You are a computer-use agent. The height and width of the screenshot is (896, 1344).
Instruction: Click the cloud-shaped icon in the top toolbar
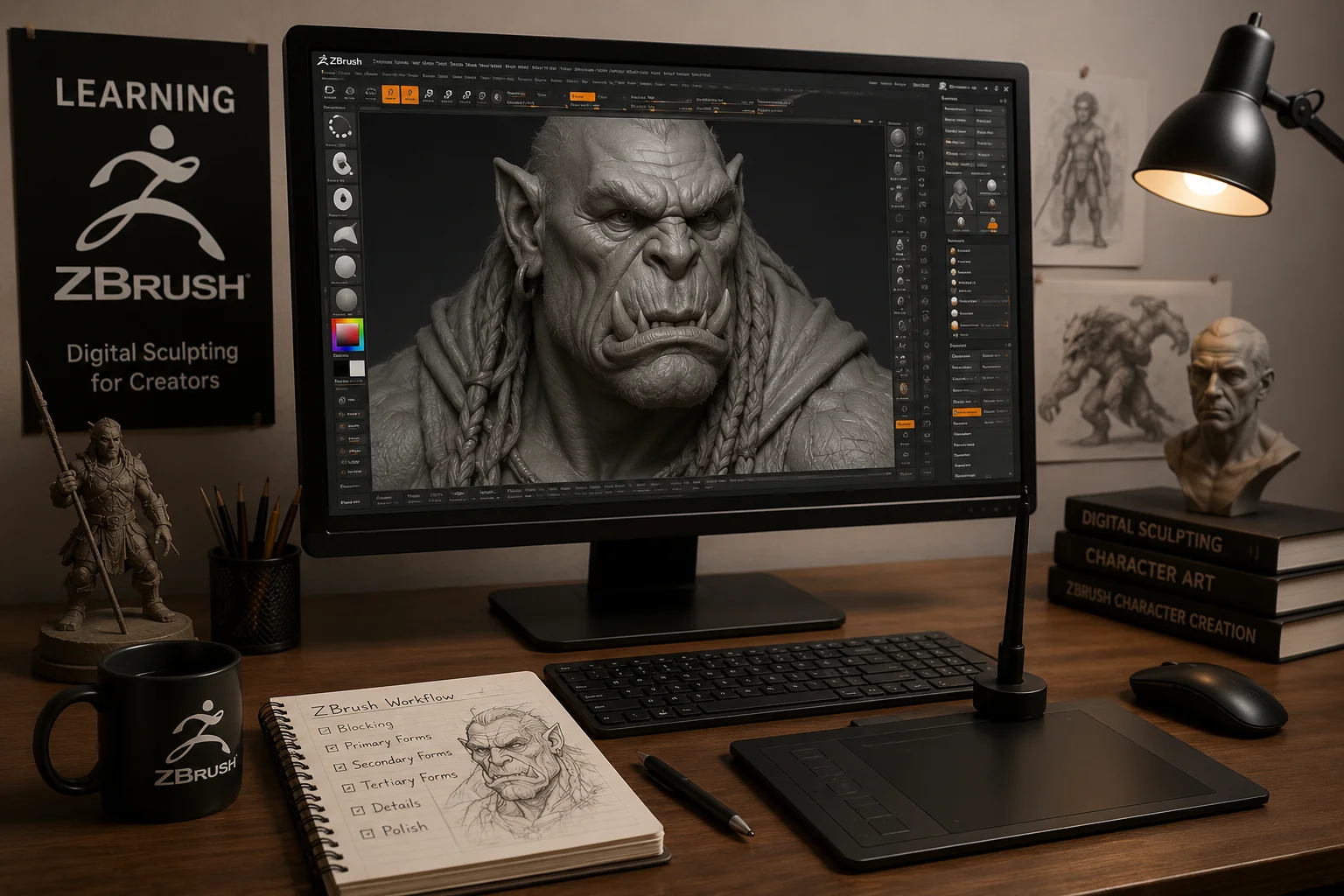click(370, 92)
